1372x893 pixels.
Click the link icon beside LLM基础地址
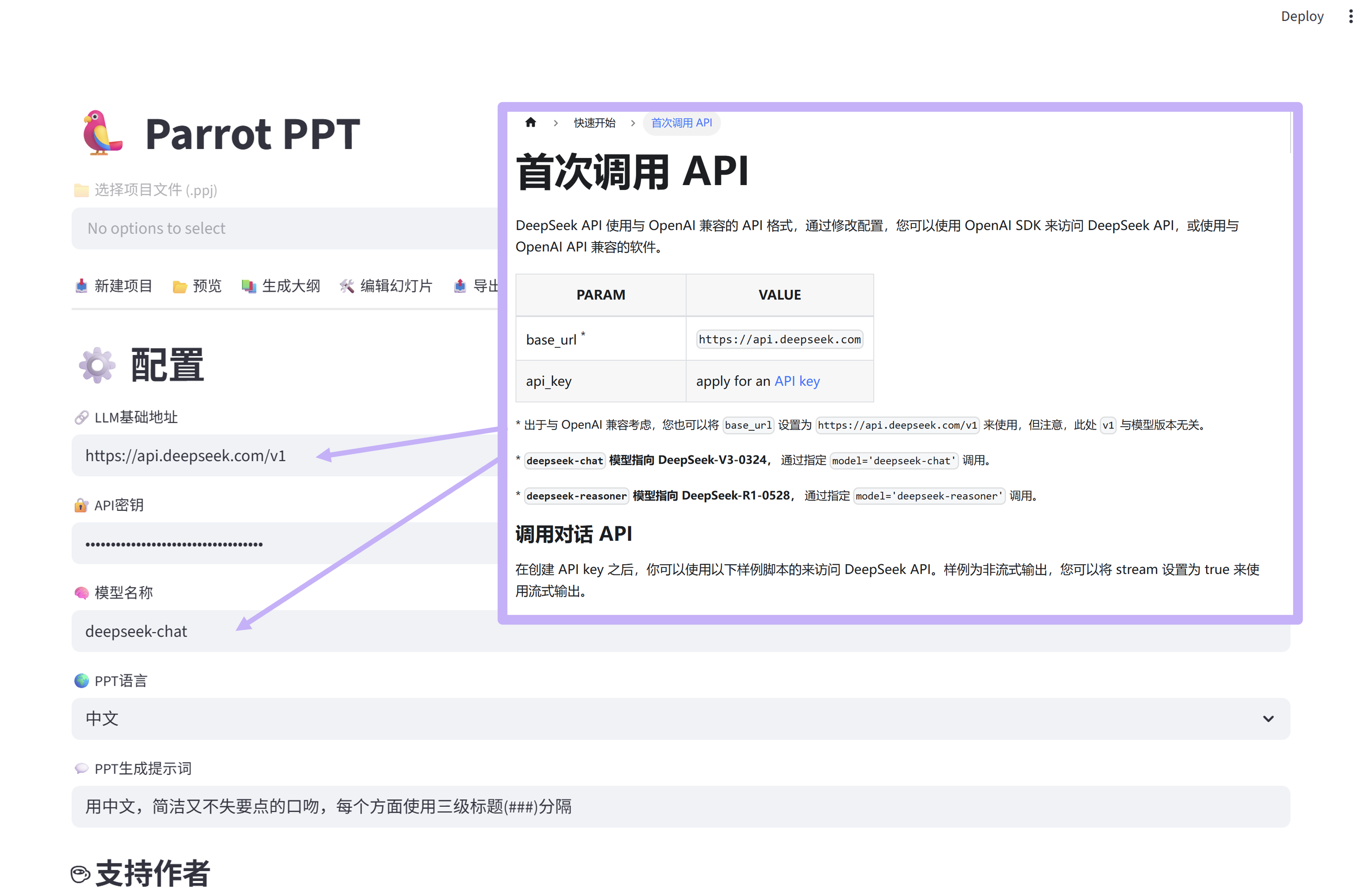[x=81, y=417]
